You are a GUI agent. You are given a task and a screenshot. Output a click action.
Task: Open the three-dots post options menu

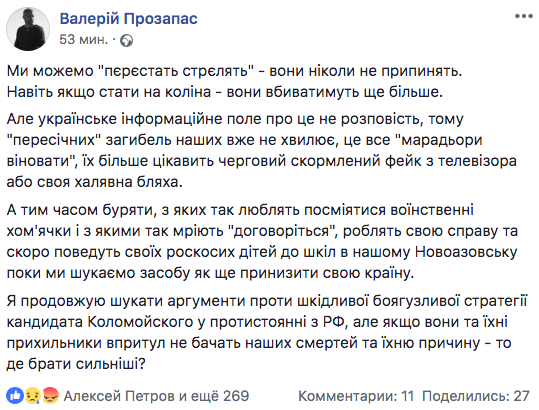point(523,16)
